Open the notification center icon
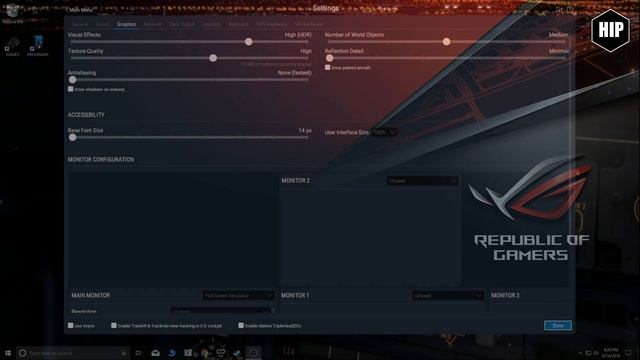The image size is (640, 360). click(629, 353)
